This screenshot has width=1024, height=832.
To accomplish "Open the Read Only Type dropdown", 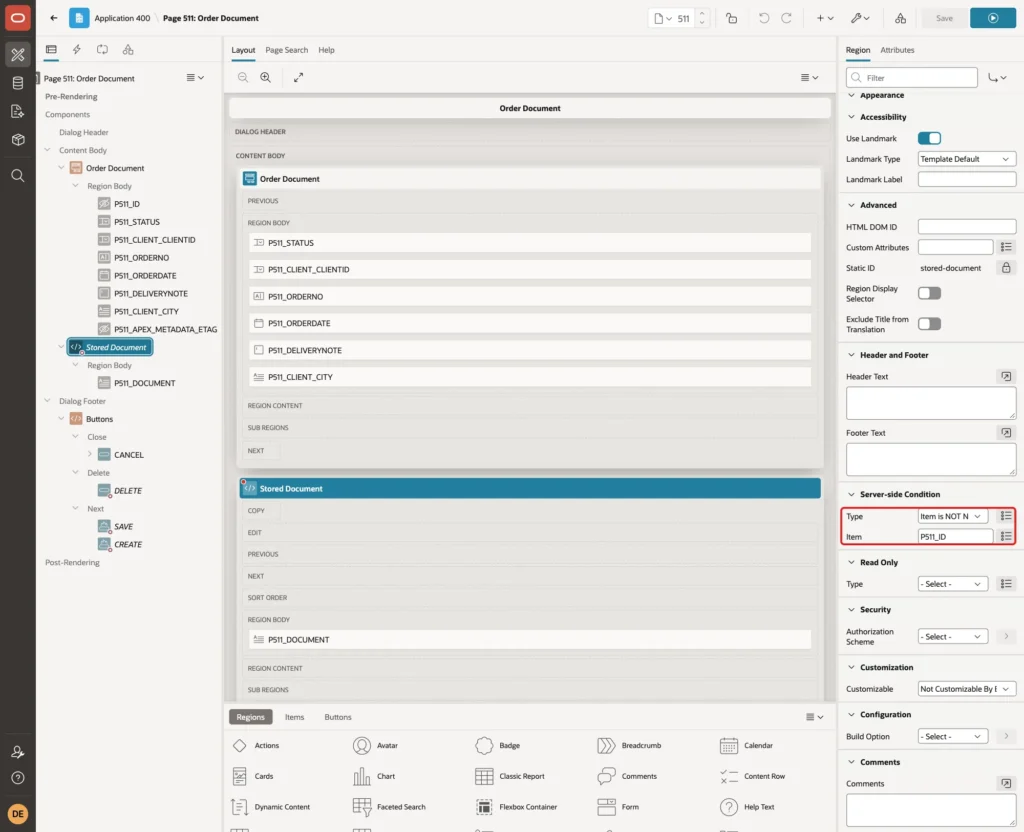I will (x=952, y=584).
